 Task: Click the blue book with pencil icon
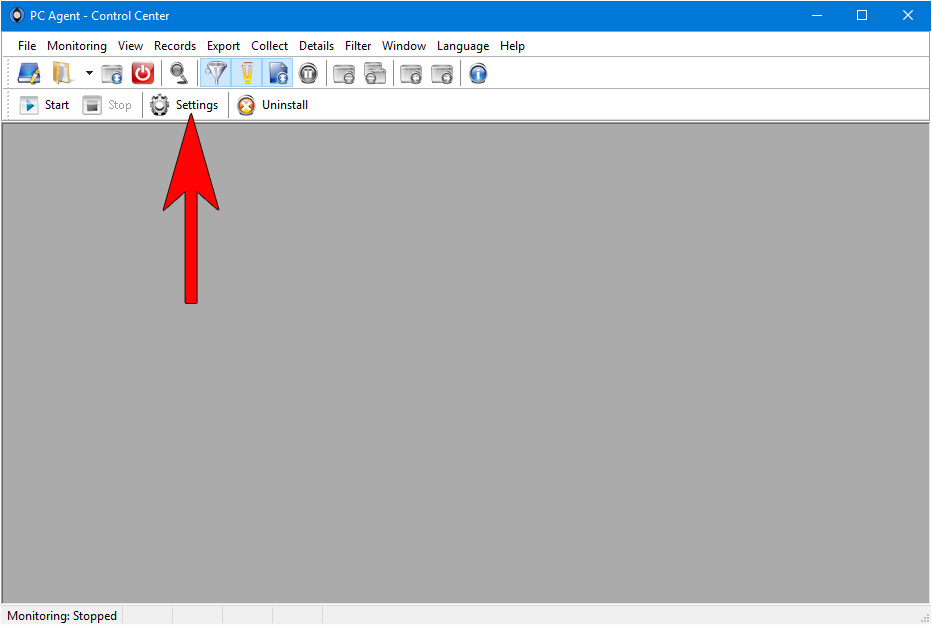tap(29, 73)
